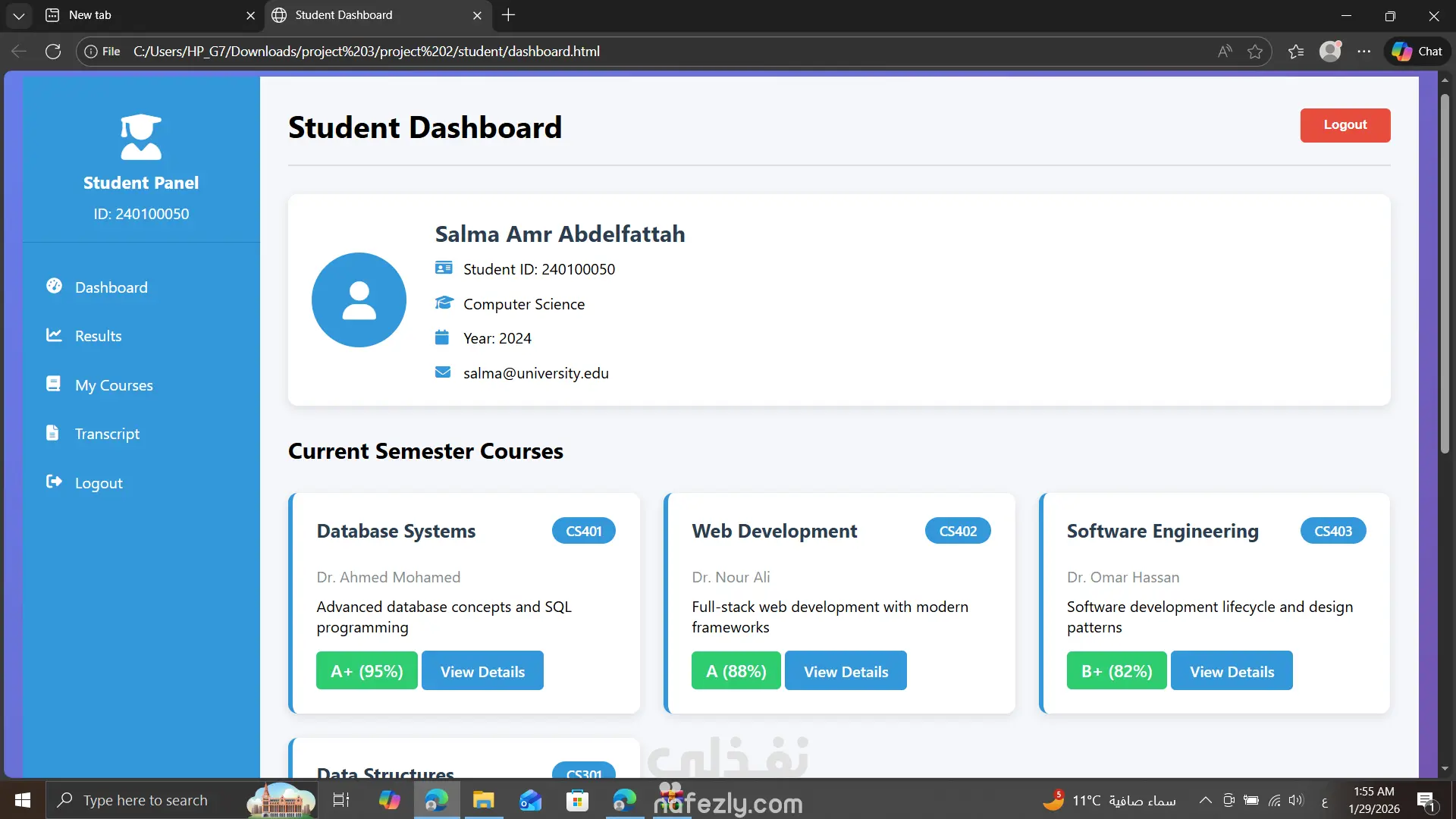1456x819 pixels.
Task: Click the blue user avatar circle
Action: tap(359, 300)
